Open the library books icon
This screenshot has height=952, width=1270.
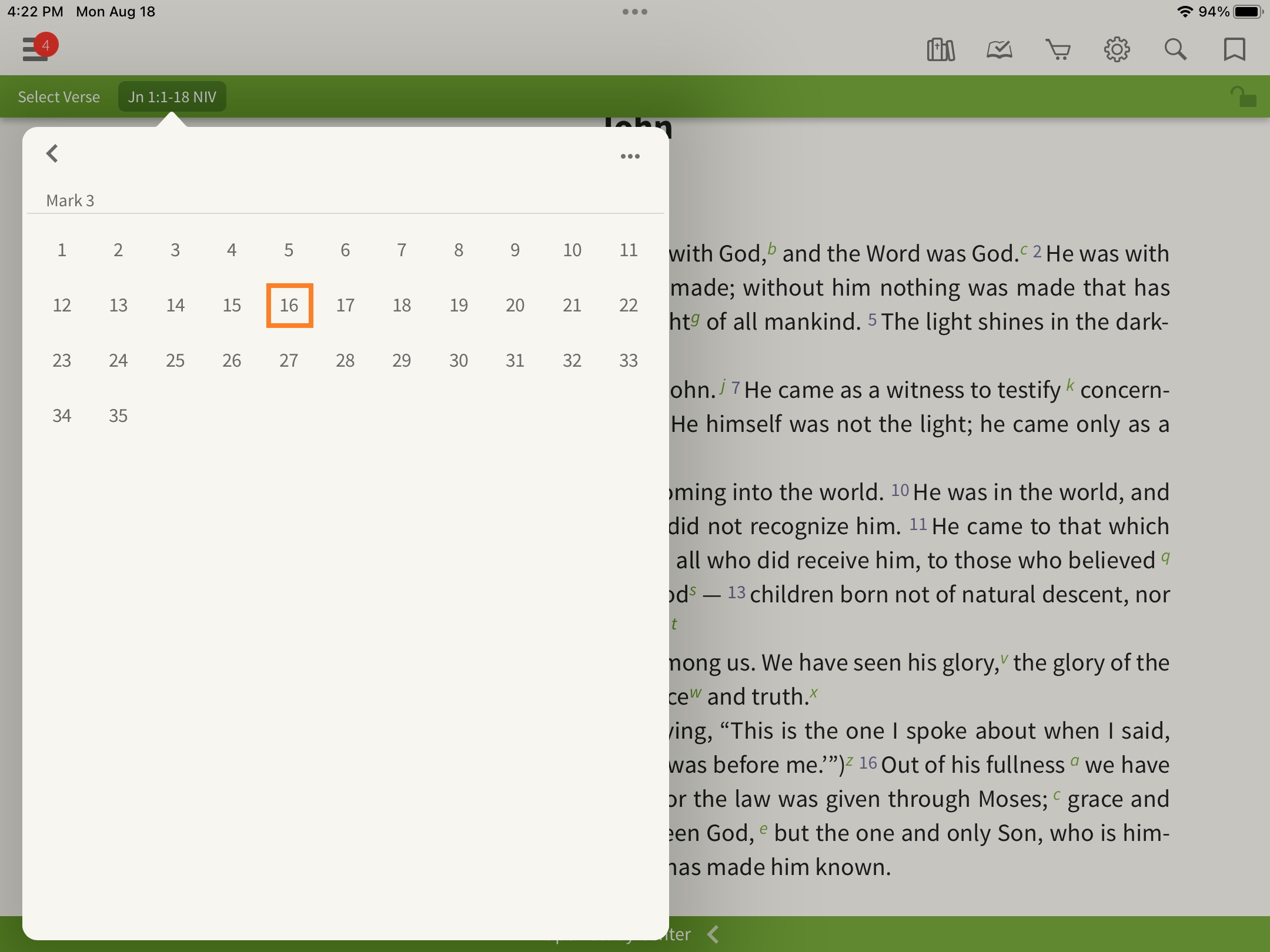click(940, 50)
